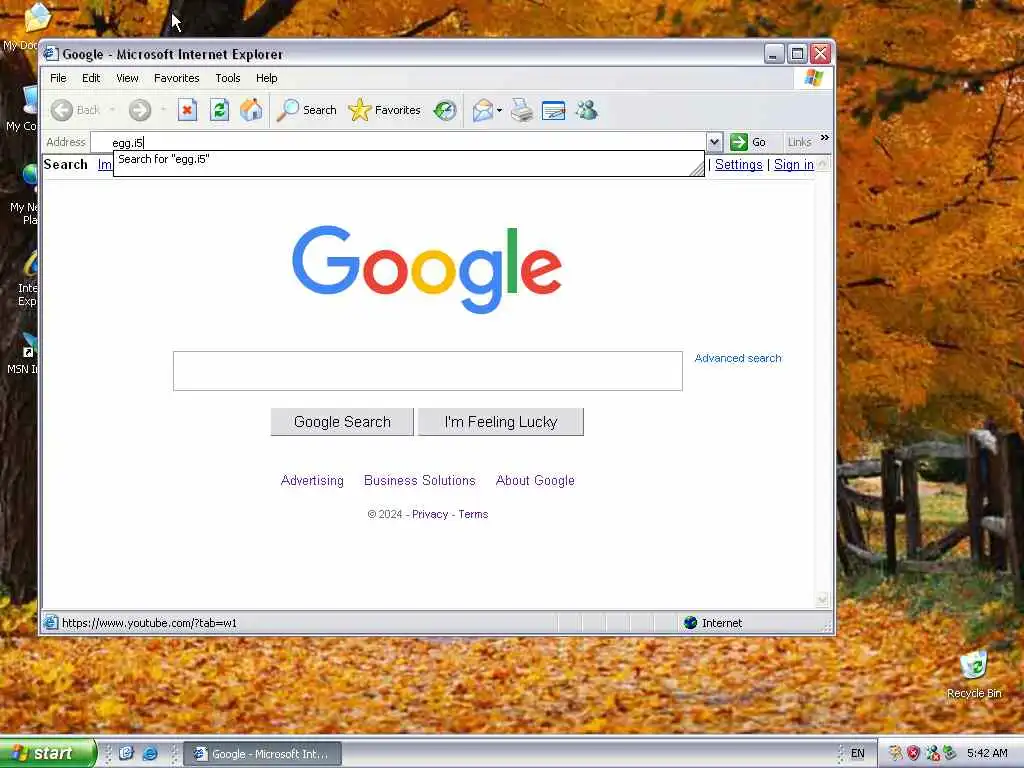The width and height of the screenshot is (1024, 768).
Task: Click red security shield tray icon
Action: [913, 753]
